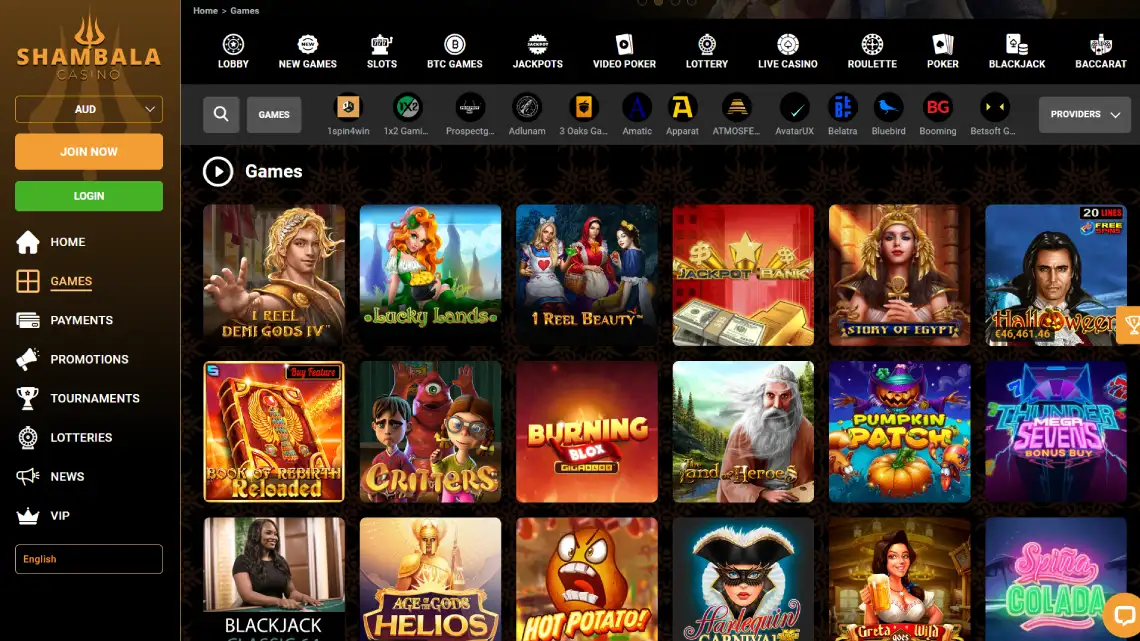Filter by 3 Oaks Gaming provider
The width and height of the screenshot is (1140, 641).
(583, 115)
